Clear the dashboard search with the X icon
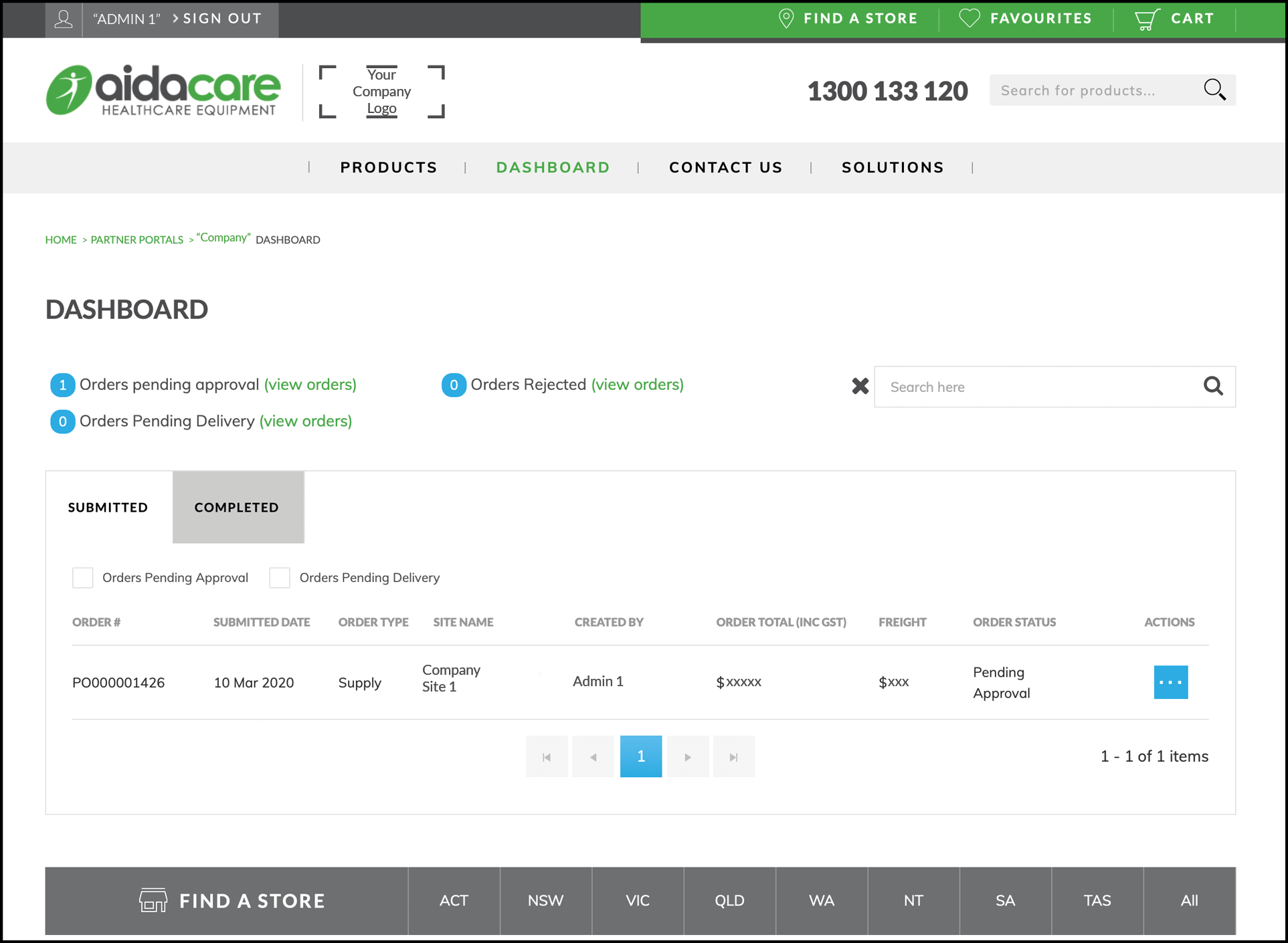The height and width of the screenshot is (943, 1288). (x=860, y=386)
